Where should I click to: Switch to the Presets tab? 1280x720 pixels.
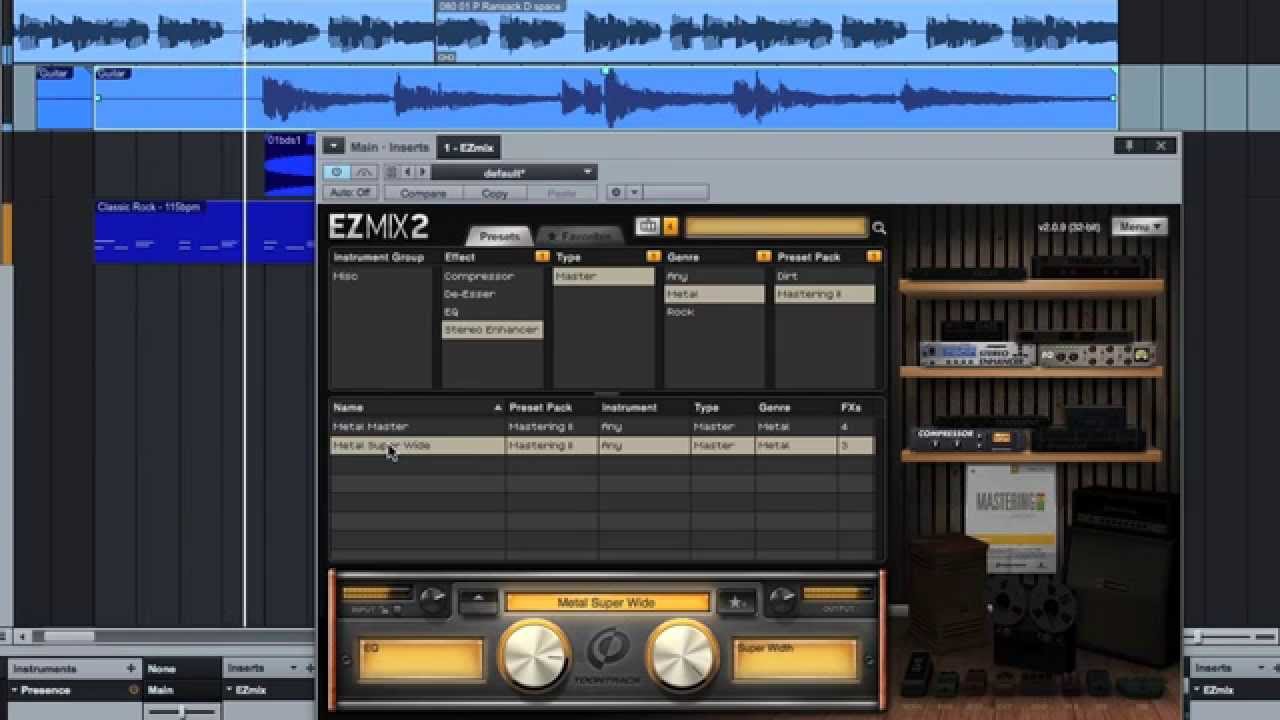pos(499,236)
